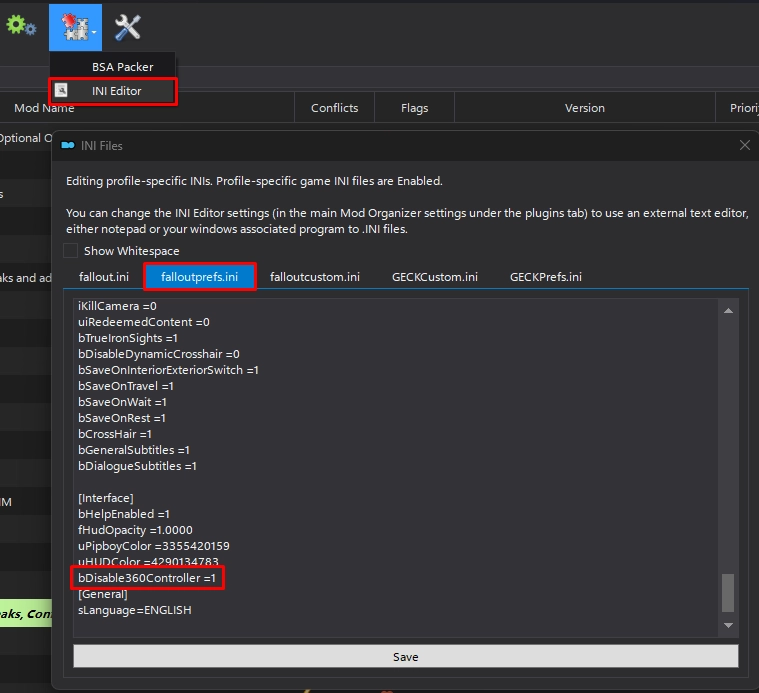The image size is (759, 693).
Task: Switch to the fallout.ini tab
Action: [104, 277]
